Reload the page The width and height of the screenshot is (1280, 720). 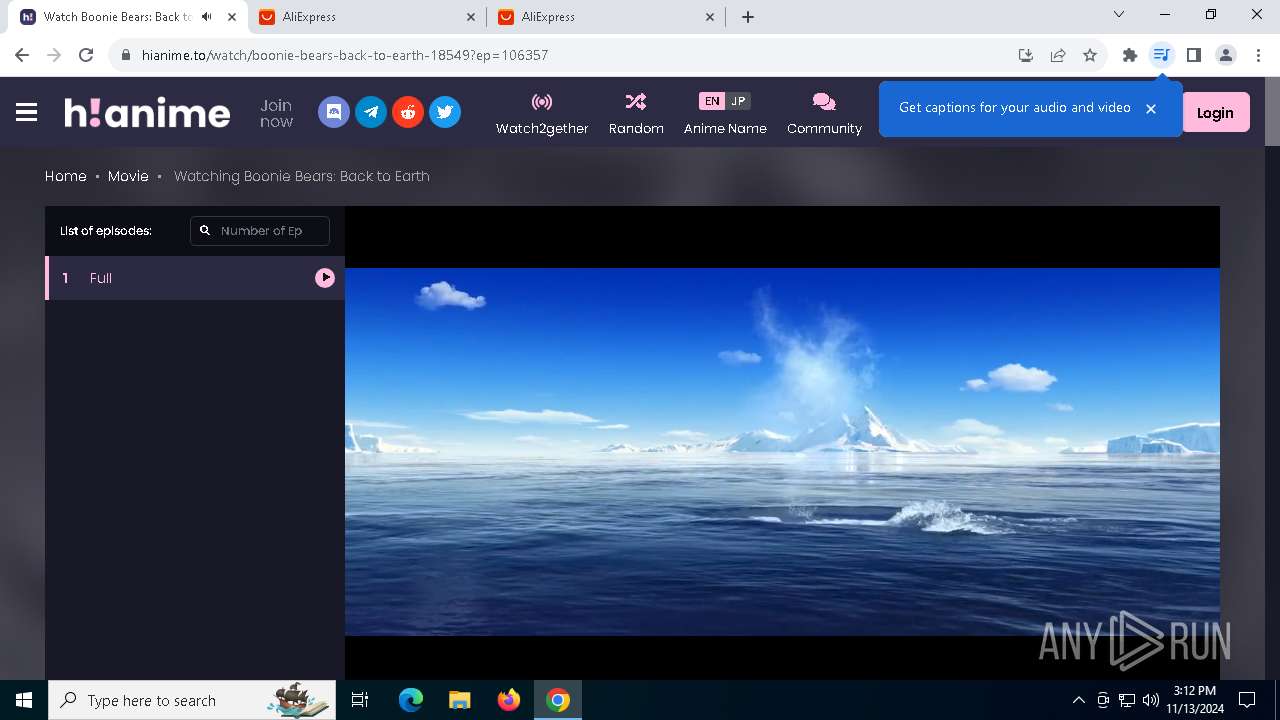(86, 55)
